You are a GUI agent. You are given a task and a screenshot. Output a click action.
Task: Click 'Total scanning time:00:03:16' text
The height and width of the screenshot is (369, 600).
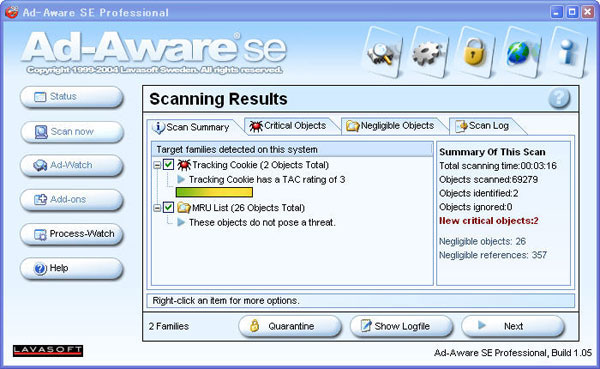(498, 166)
